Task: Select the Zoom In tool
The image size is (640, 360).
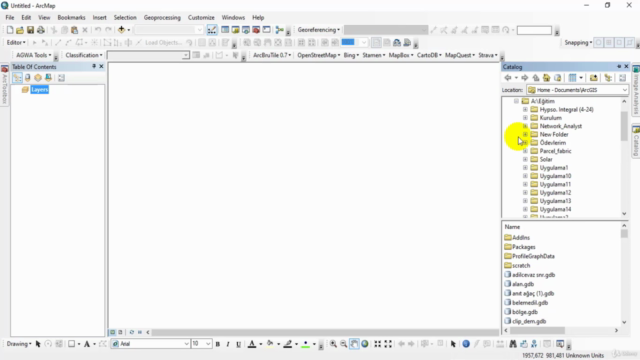Action: coord(333,344)
